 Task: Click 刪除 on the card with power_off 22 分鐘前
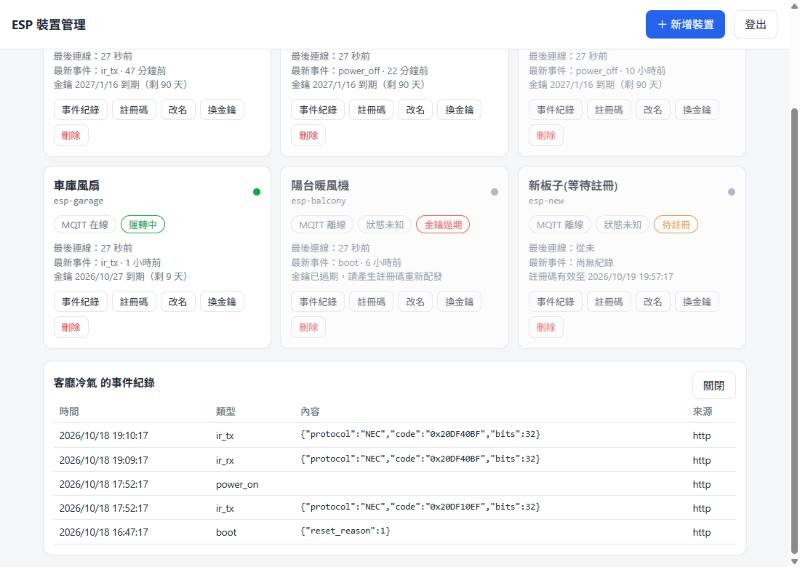click(309, 135)
